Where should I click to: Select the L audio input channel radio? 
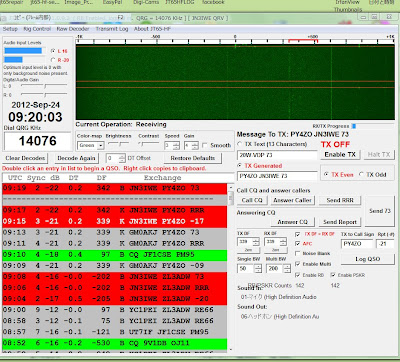pyautogui.click(x=53, y=51)
